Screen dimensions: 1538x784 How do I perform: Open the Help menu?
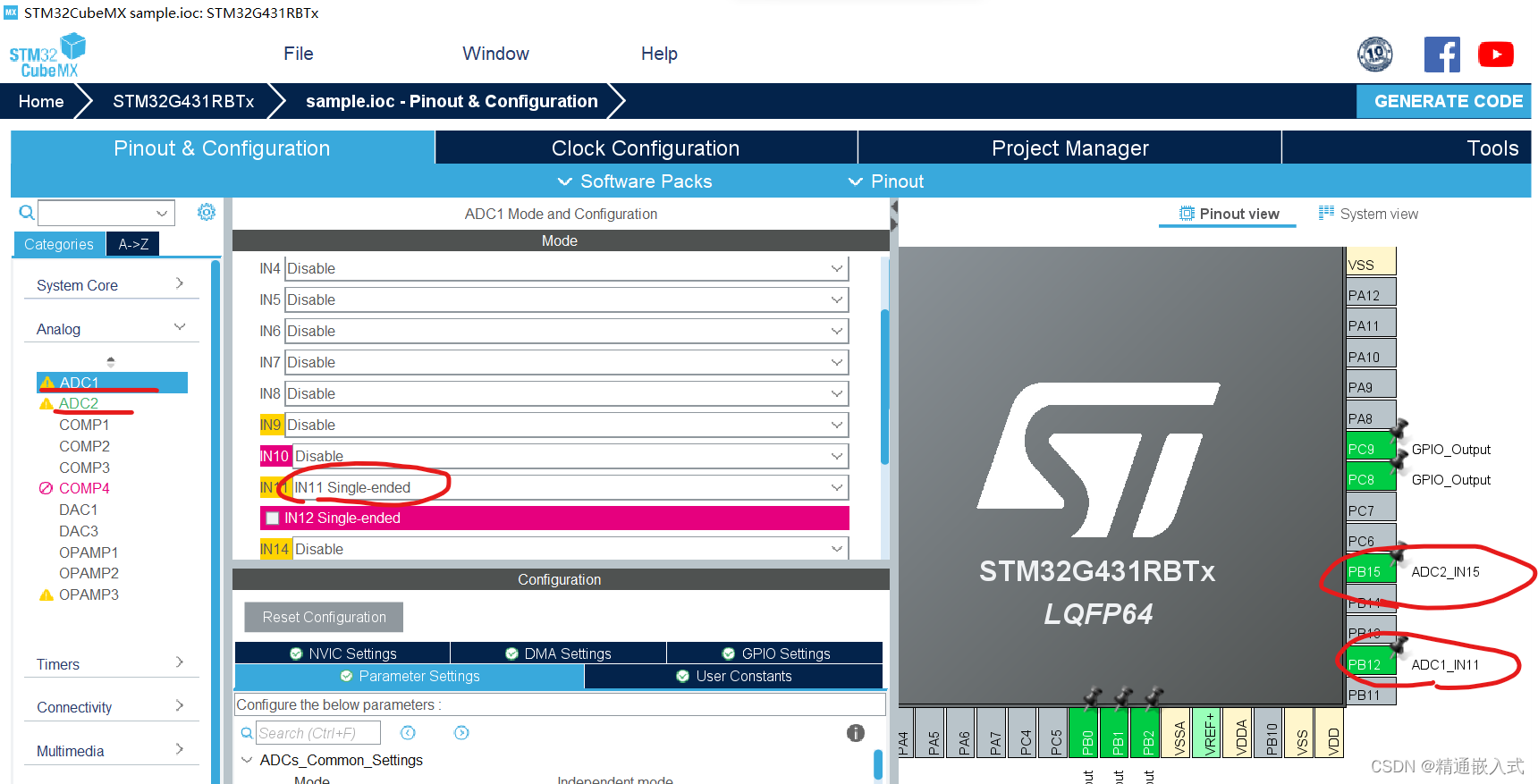tap(659, 54)
